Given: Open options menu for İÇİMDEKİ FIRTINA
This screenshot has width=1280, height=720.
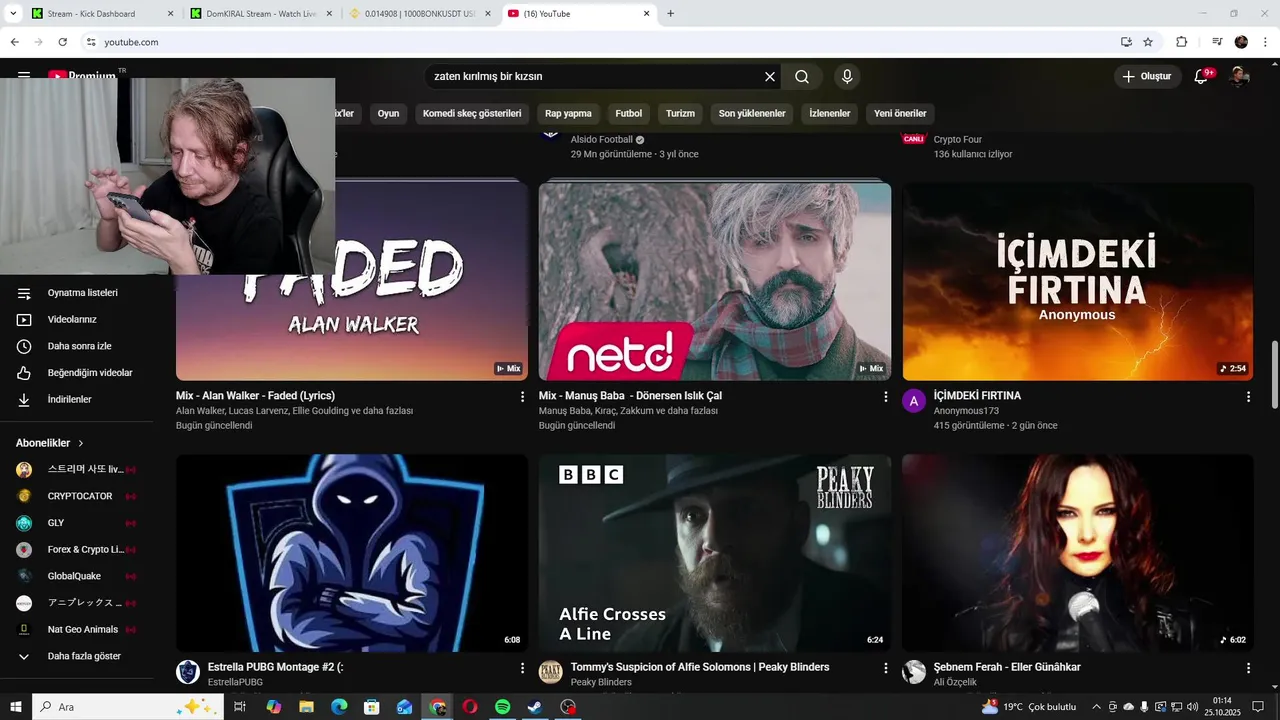Looking at the screenshot, I should click(1248, 397).
